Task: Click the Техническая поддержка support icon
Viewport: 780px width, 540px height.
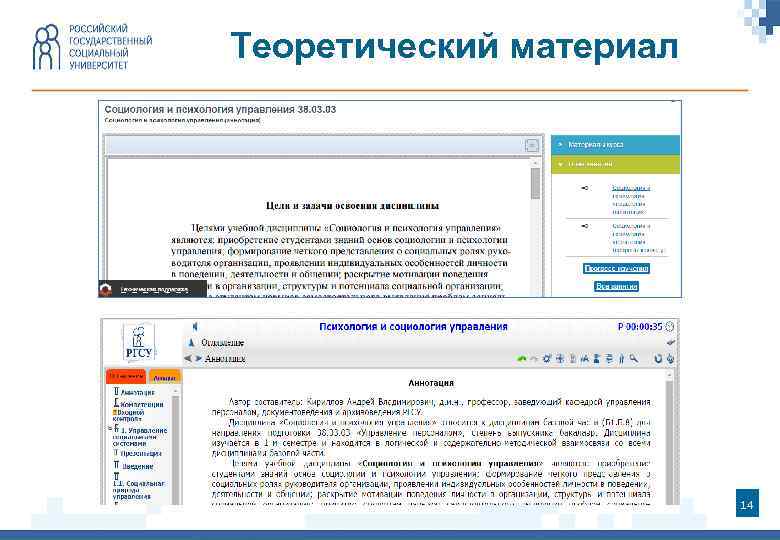Action: 105,289
